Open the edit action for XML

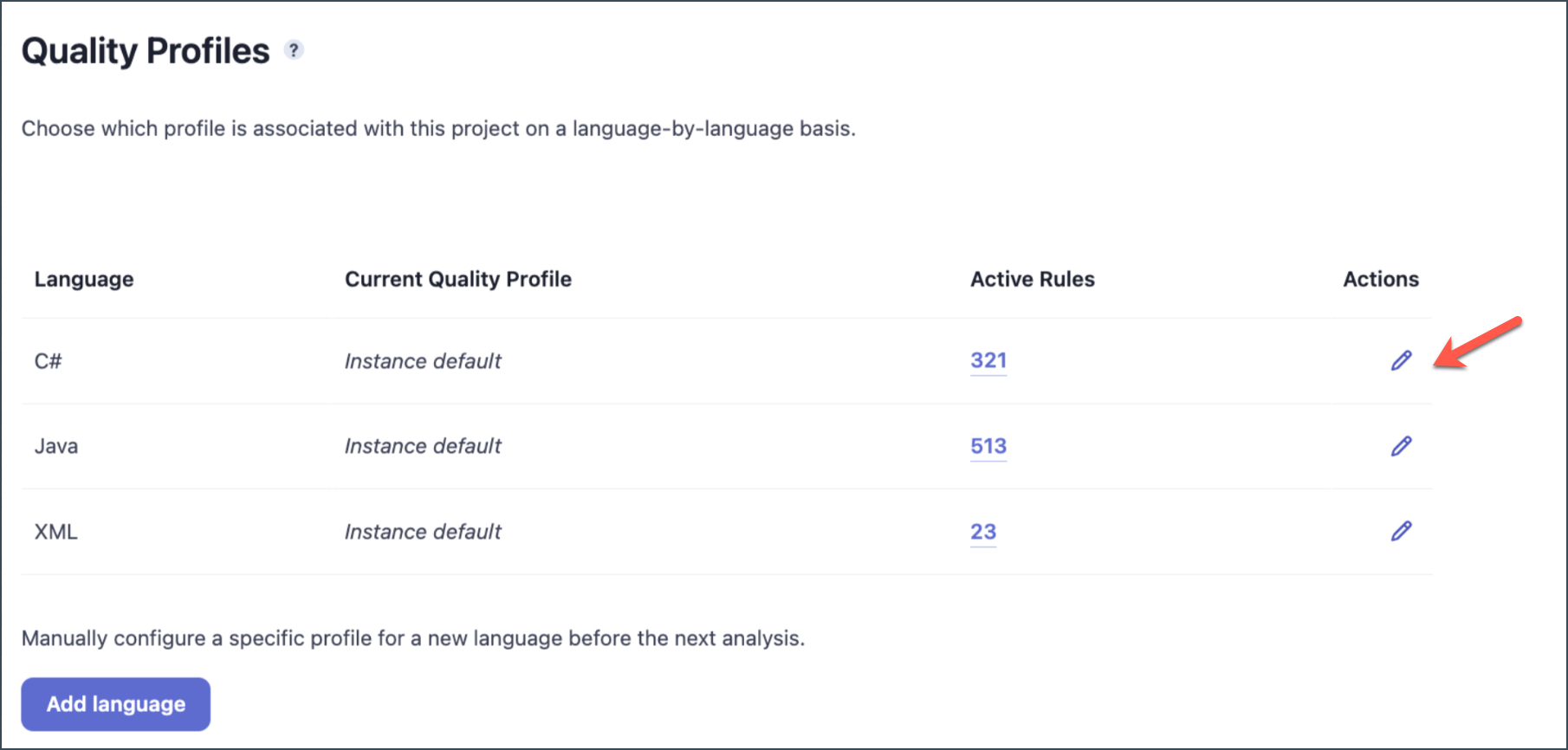1401,531
